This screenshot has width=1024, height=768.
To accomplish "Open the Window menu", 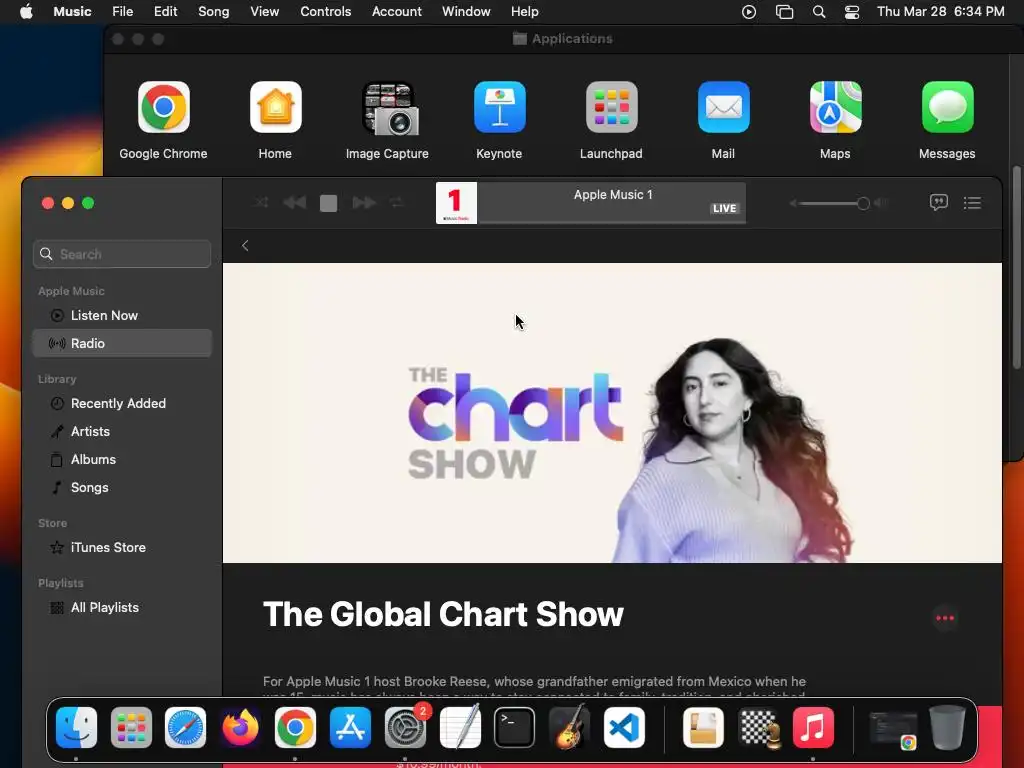I will [x=466, y=12].
